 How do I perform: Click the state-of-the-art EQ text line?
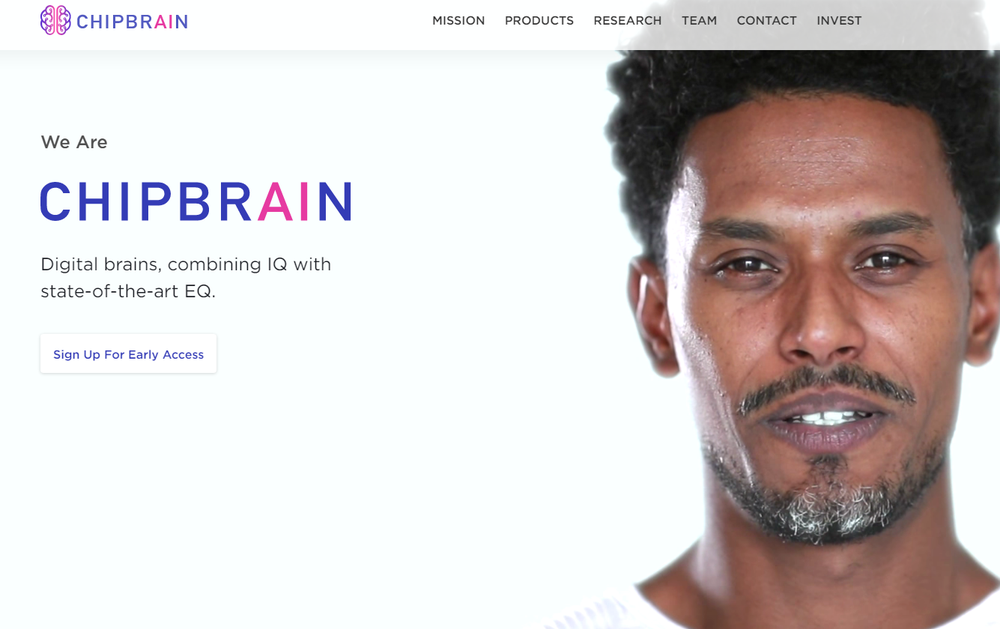pyautogui.click(x=128, y=292)
